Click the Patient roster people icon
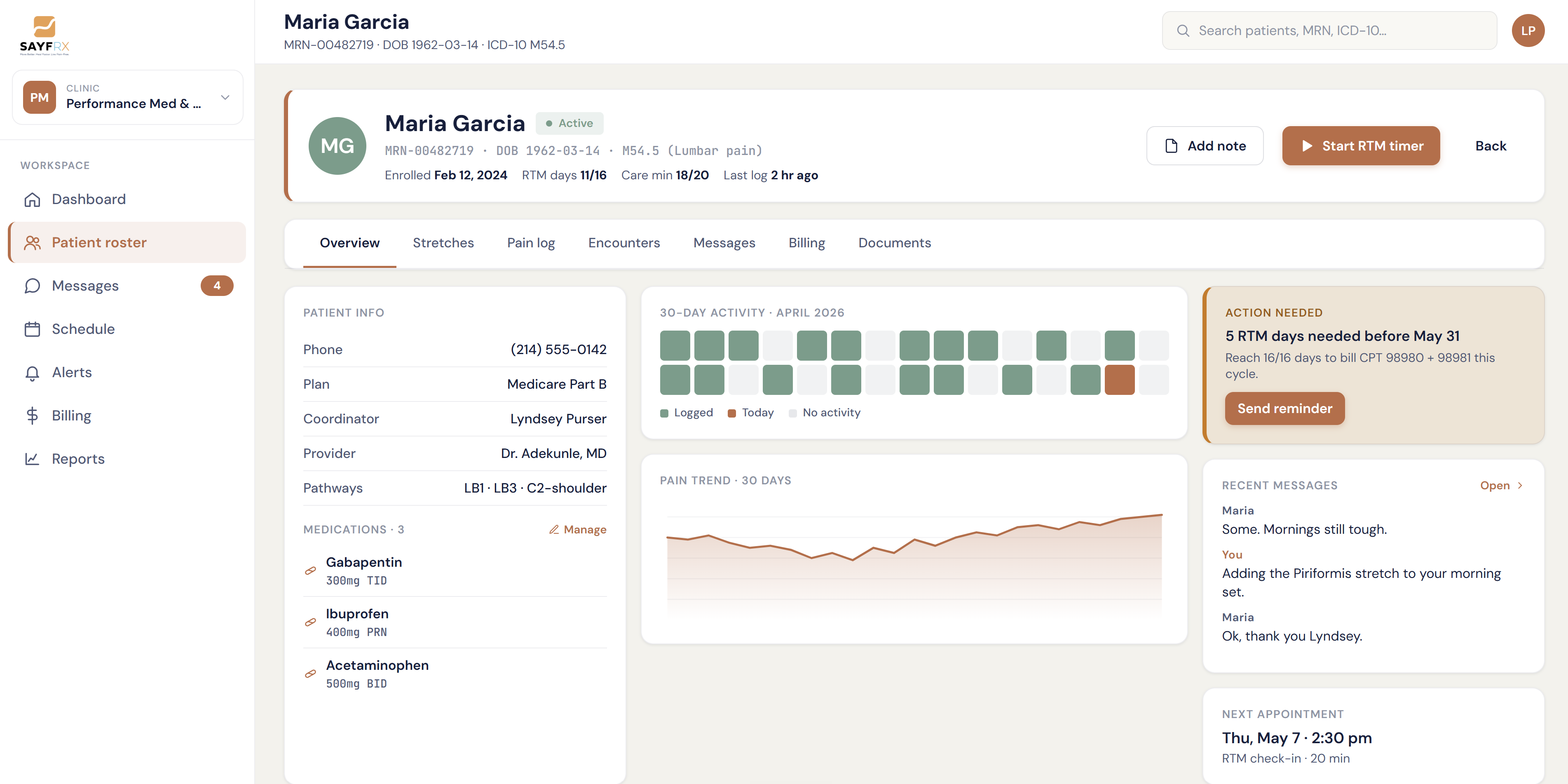 pyautogui.click(x=32, y=243)
